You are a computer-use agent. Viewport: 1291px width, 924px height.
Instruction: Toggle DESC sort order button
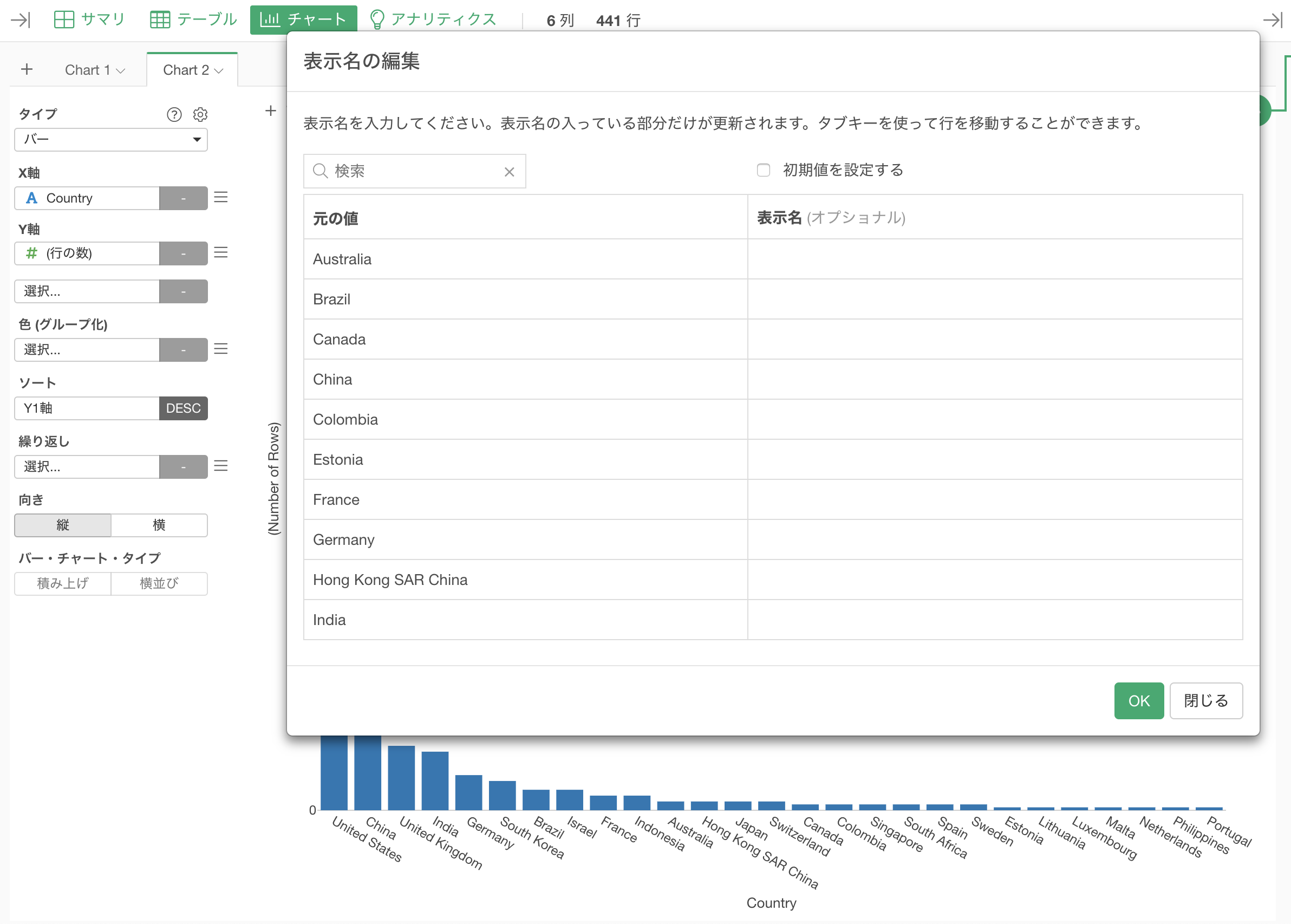click(183, 408)
